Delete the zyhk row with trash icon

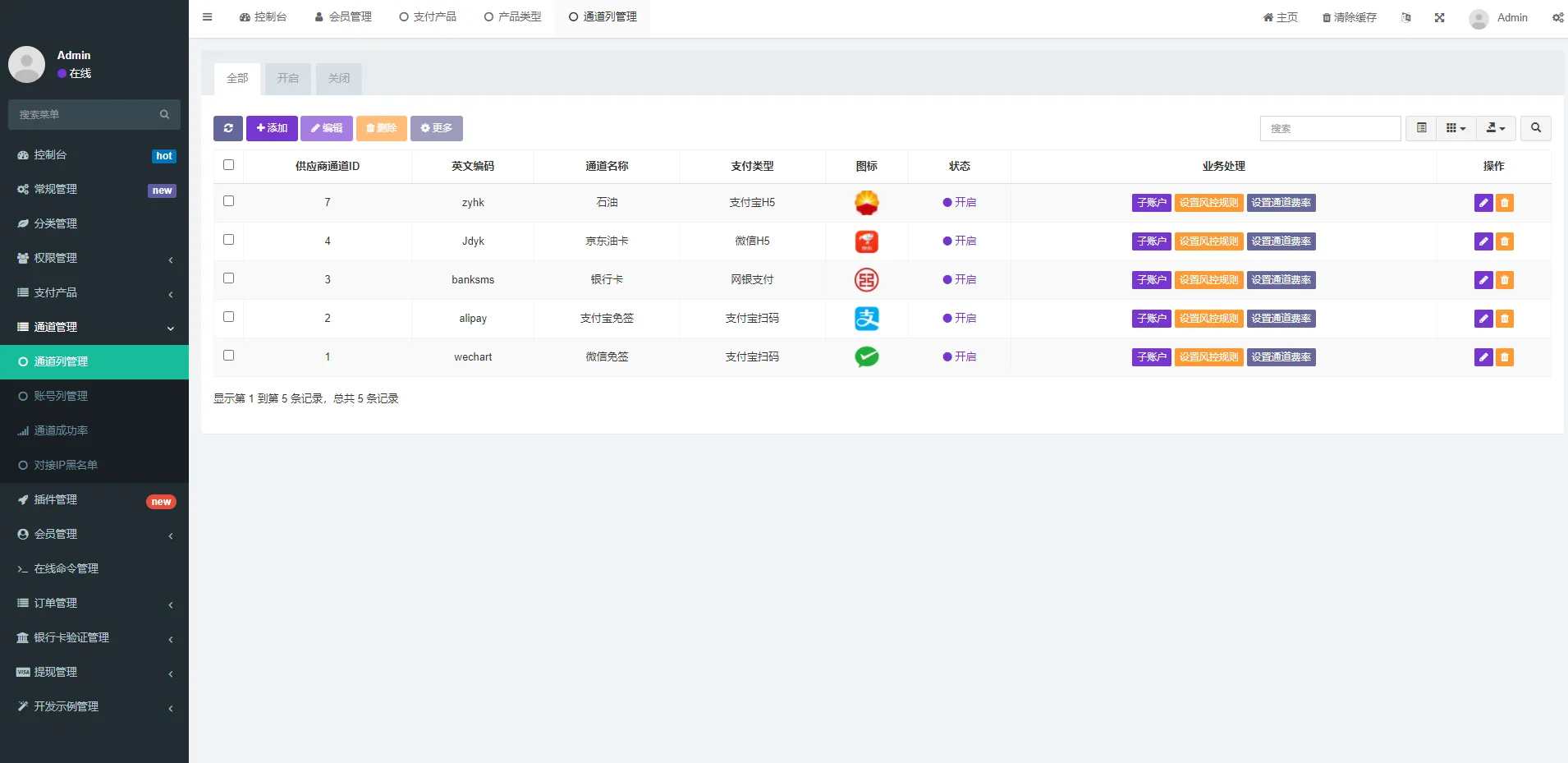click(1505, 203)
